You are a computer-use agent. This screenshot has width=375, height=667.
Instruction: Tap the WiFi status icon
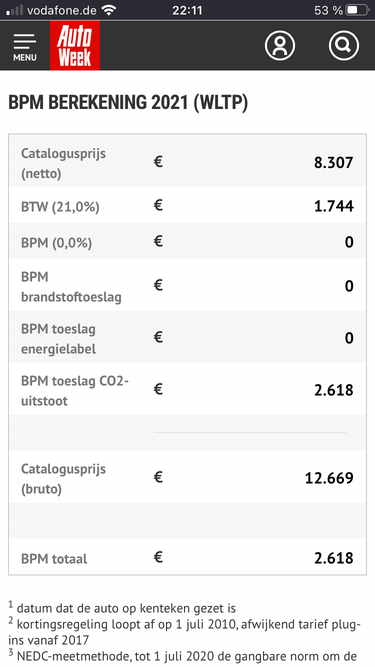(109, 10)
